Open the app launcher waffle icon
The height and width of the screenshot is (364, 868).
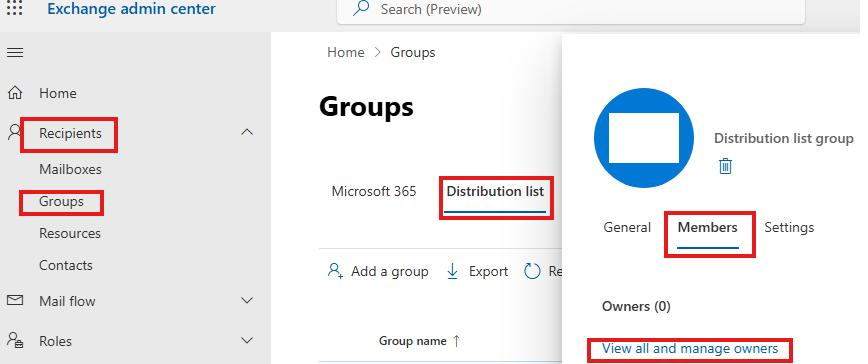[14, 7]
